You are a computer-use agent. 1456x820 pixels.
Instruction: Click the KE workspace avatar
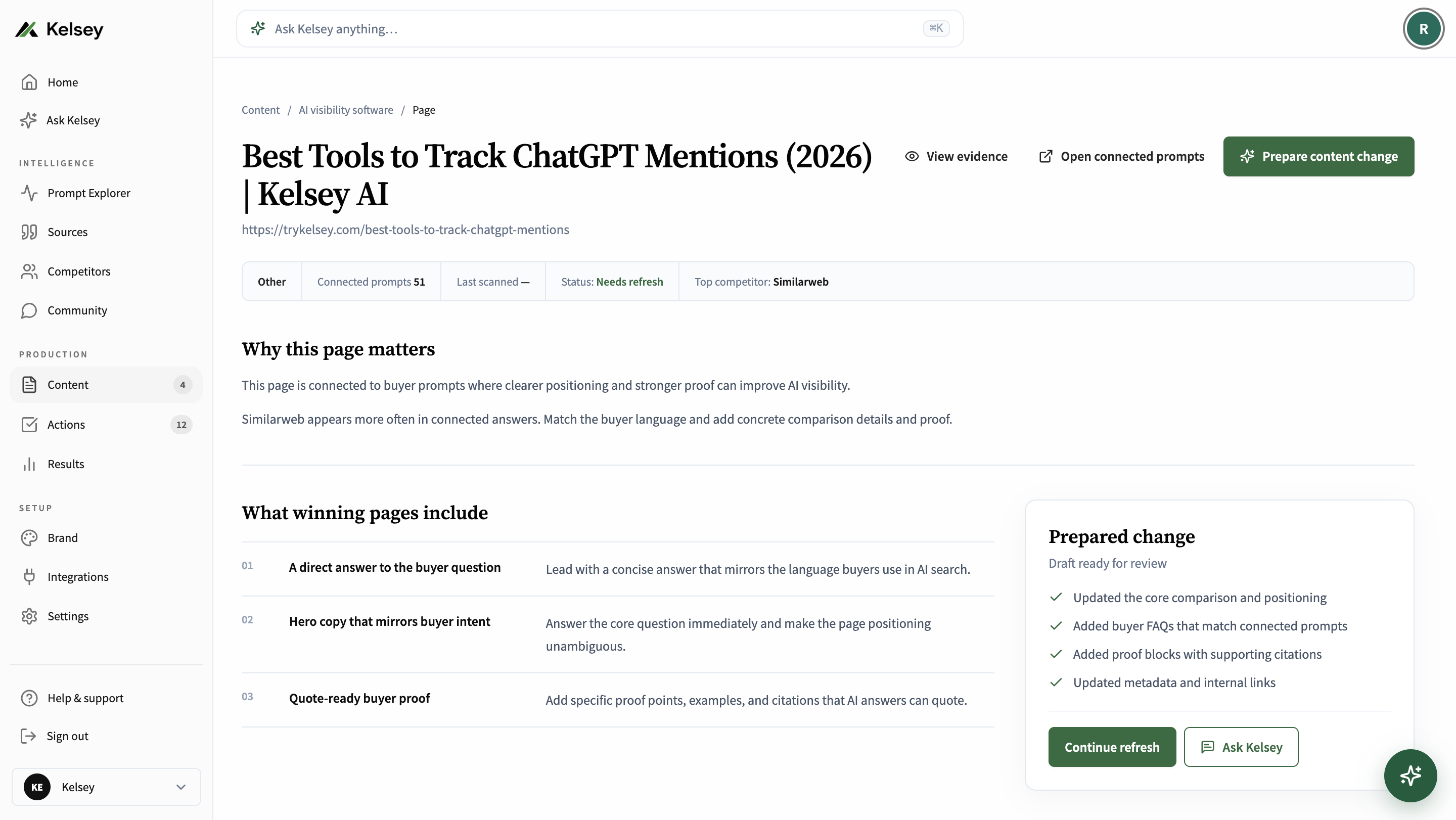37,787
